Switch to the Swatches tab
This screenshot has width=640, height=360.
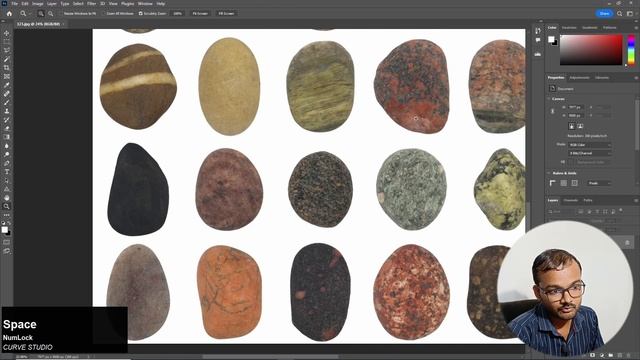[569, 28]
